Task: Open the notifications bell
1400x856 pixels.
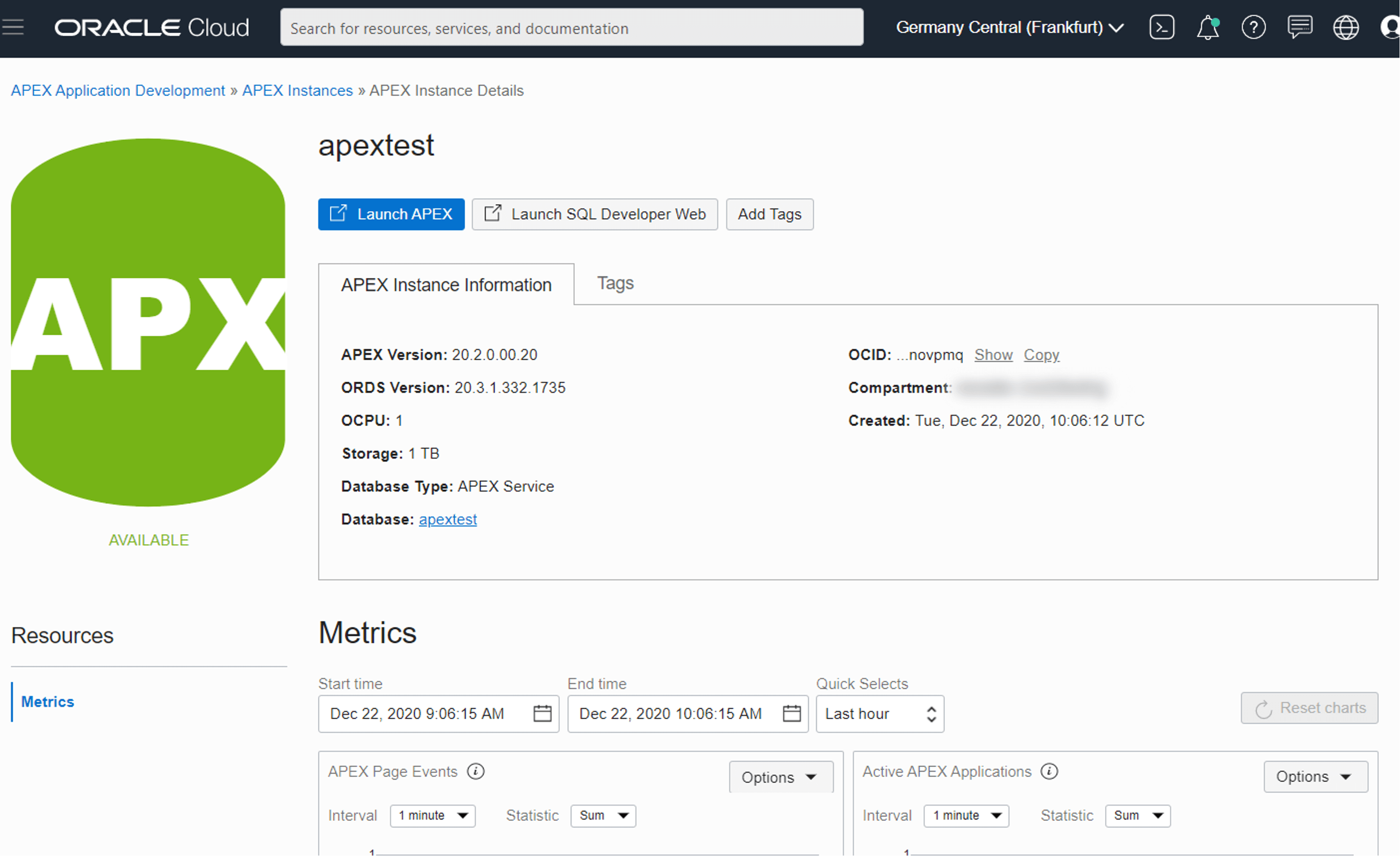Action: 1208,27
